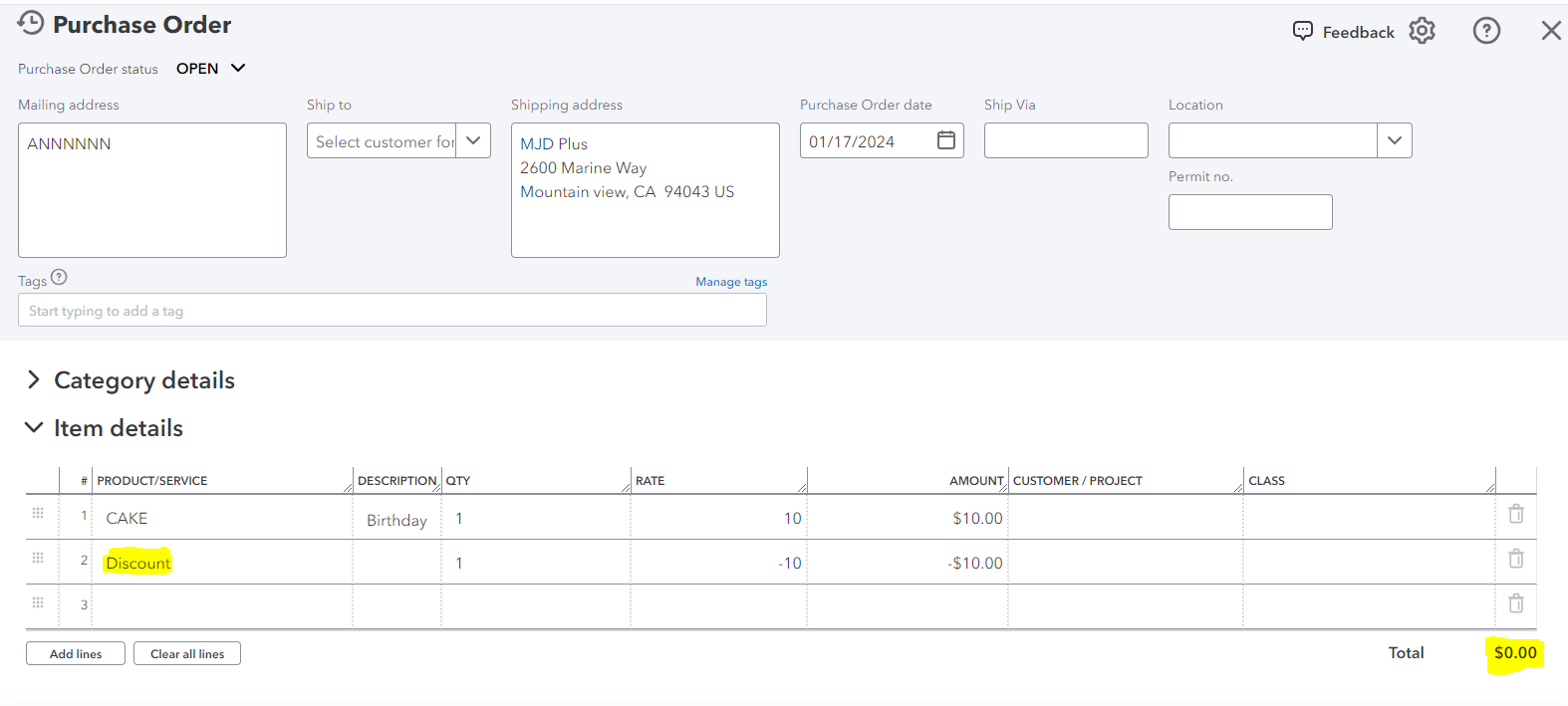
Task: Click the Location text field
Action: (x=1273, y=140)
